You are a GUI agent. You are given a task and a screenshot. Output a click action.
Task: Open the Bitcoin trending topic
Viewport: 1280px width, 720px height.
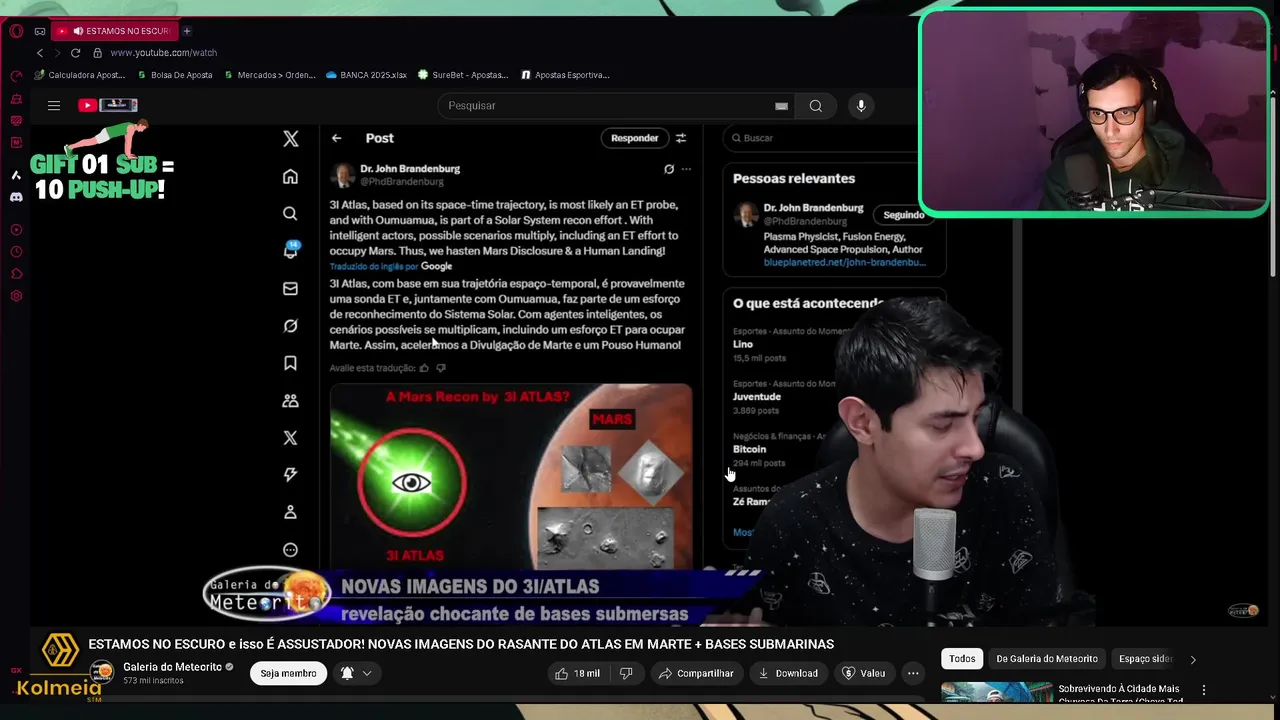pos(749,449)
